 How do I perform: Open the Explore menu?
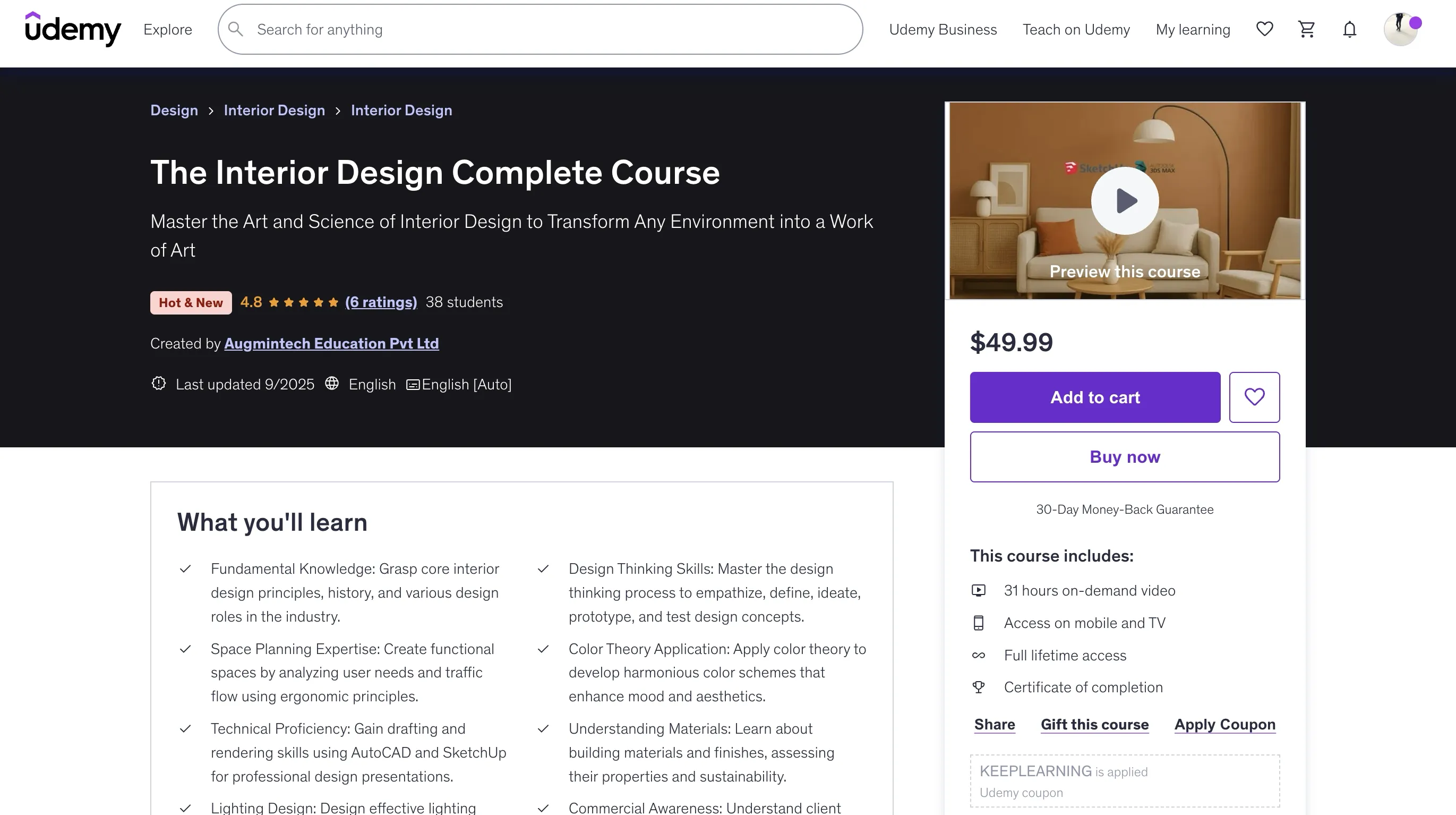pos(167,29)
